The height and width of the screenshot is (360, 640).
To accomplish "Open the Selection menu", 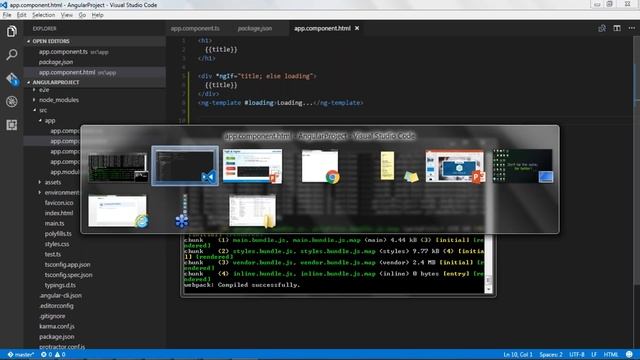I will click(43, 15).
